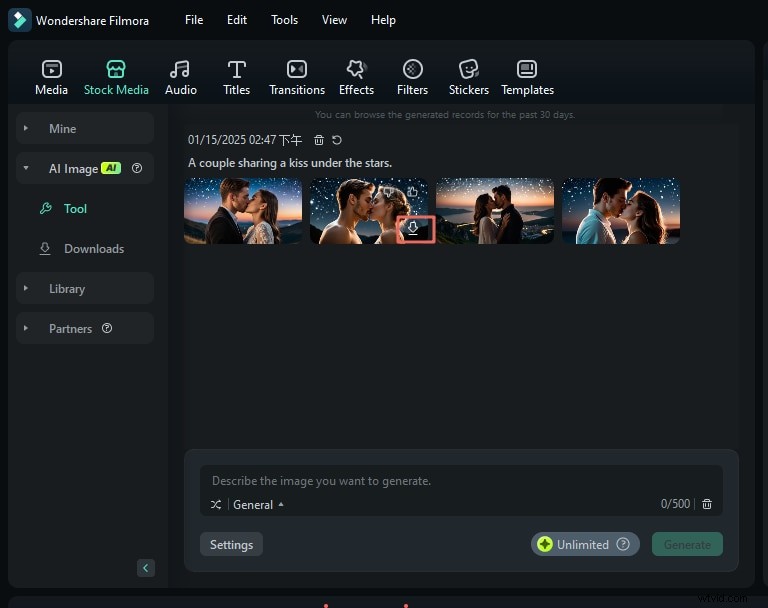
Task: Download the second generated kiss image
Action: click(413, 229)
